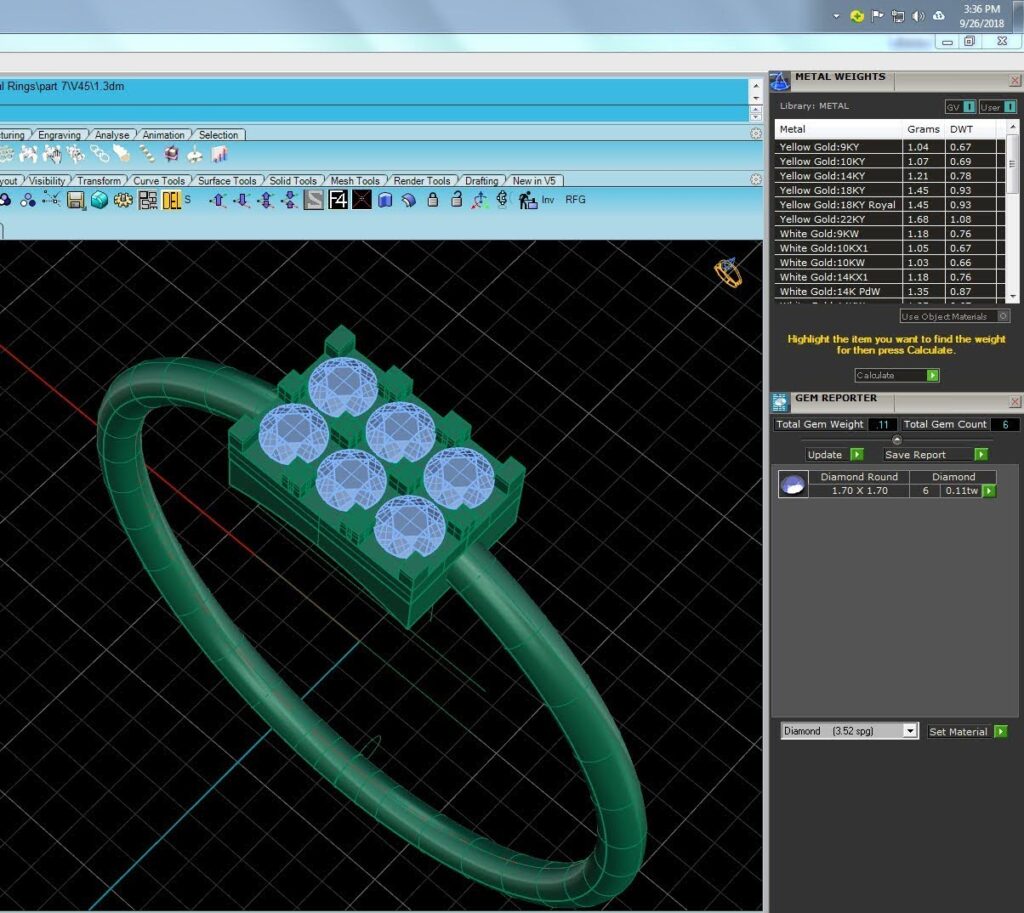Image resolution: width=1024 pixels, height=913 pixels.
Task: Open the Solid Tools tab
Action: point(293,180)
